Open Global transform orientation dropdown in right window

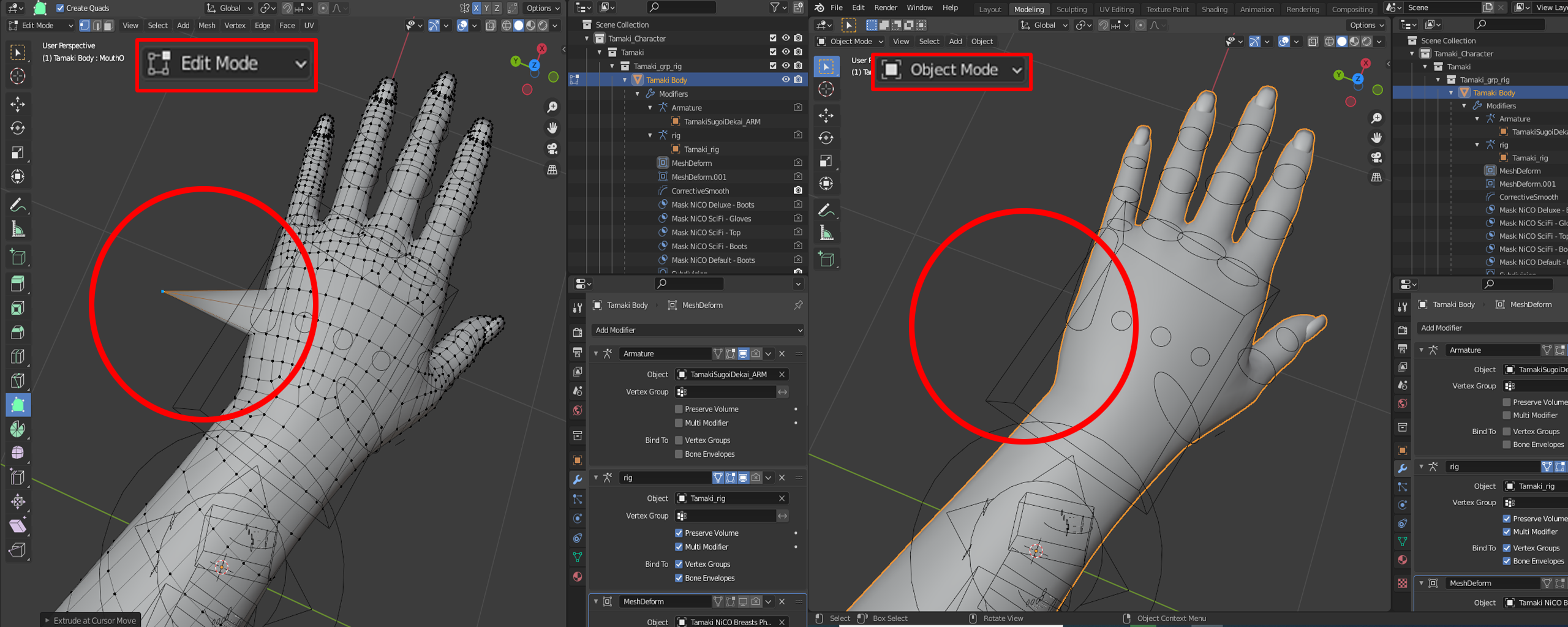point(1044,25)
